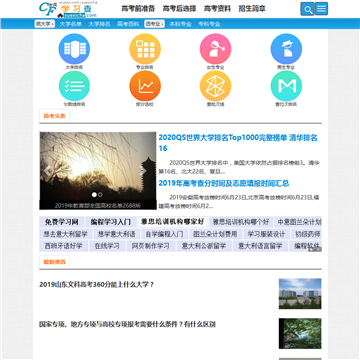Open 高考前准备 in top navigation
This screenshot has width=360, height=360.
[x=138, y=9]
